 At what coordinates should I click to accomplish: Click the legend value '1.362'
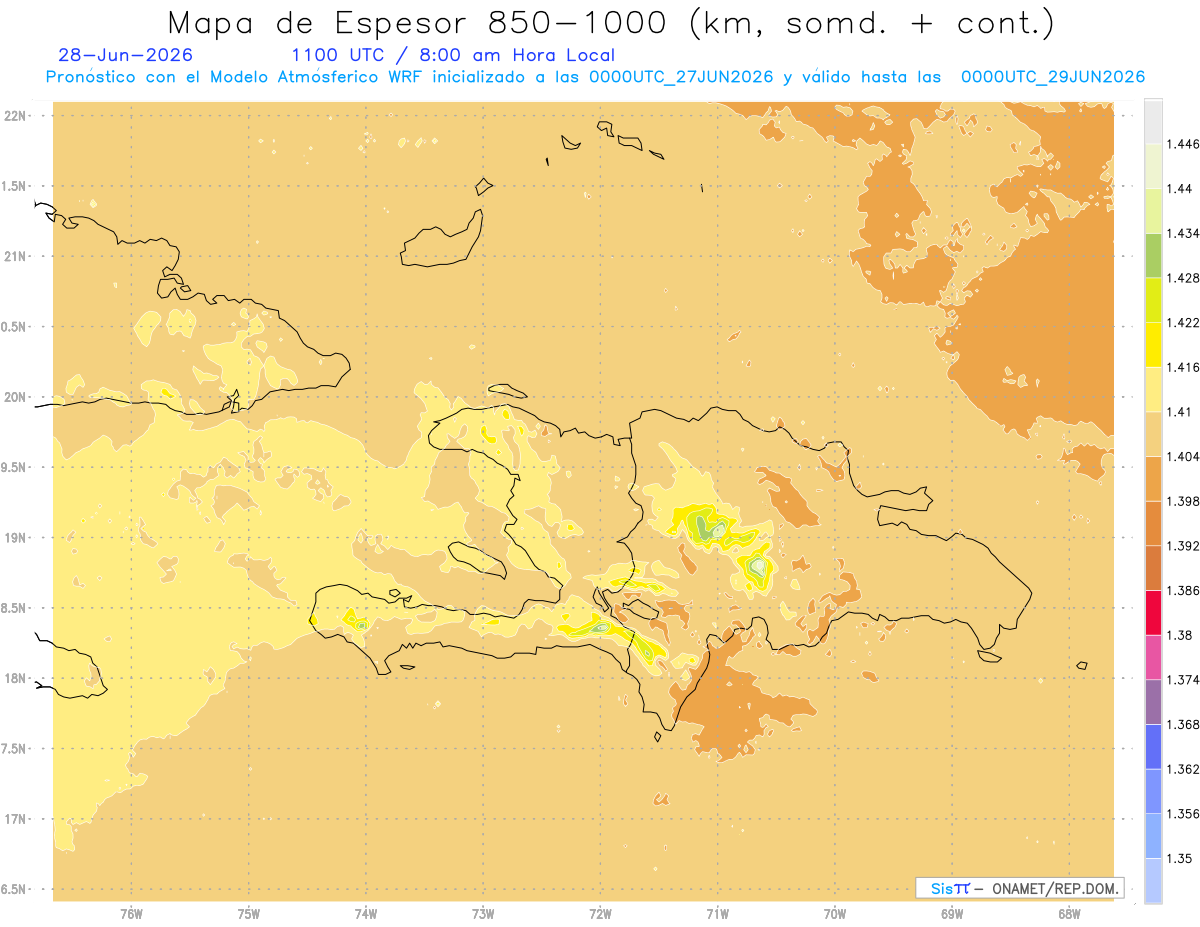click(x=1183, y=769)
